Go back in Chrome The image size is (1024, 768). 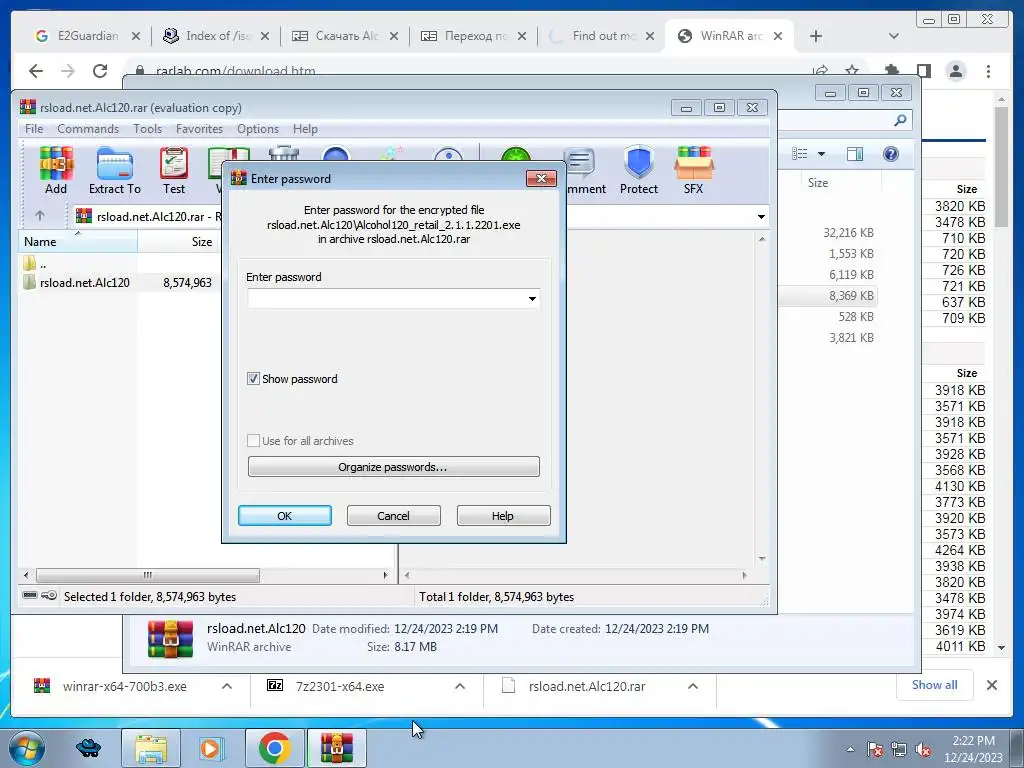tap(36, 71)
